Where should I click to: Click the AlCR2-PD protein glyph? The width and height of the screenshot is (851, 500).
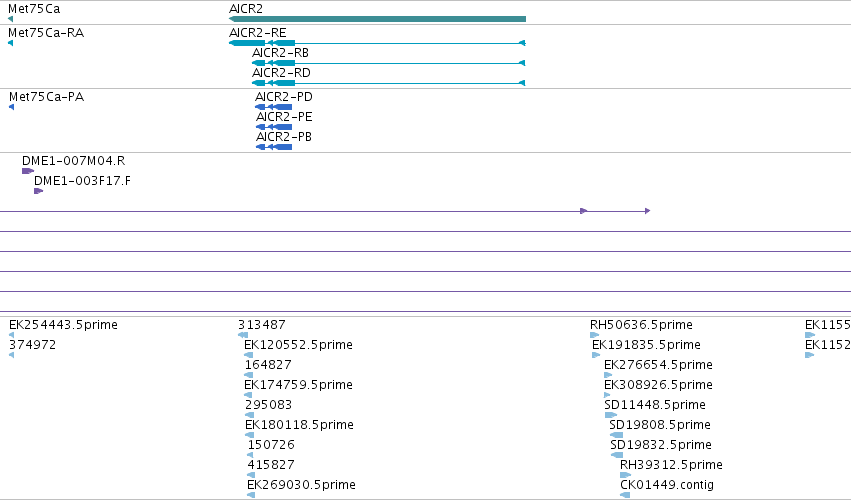tap(274, 107)
